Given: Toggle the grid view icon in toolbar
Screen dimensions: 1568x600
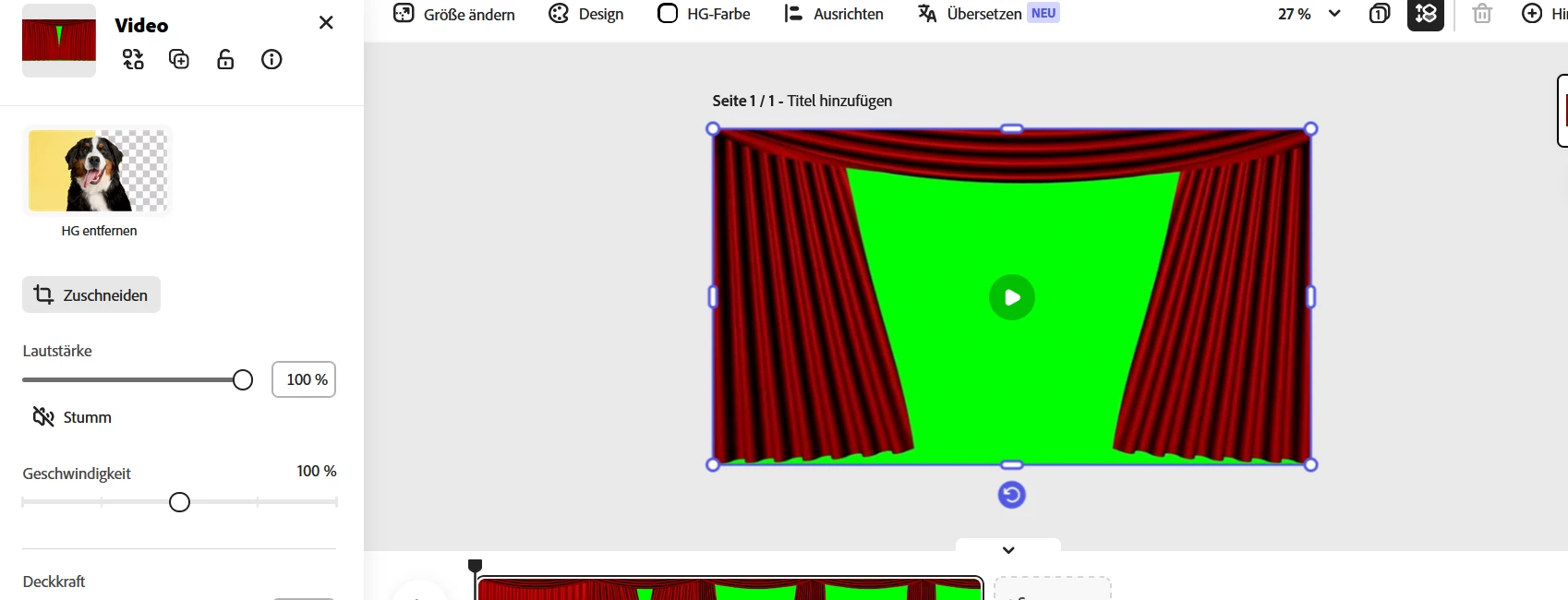Looking at the screenshot, I should (1426, 14).
